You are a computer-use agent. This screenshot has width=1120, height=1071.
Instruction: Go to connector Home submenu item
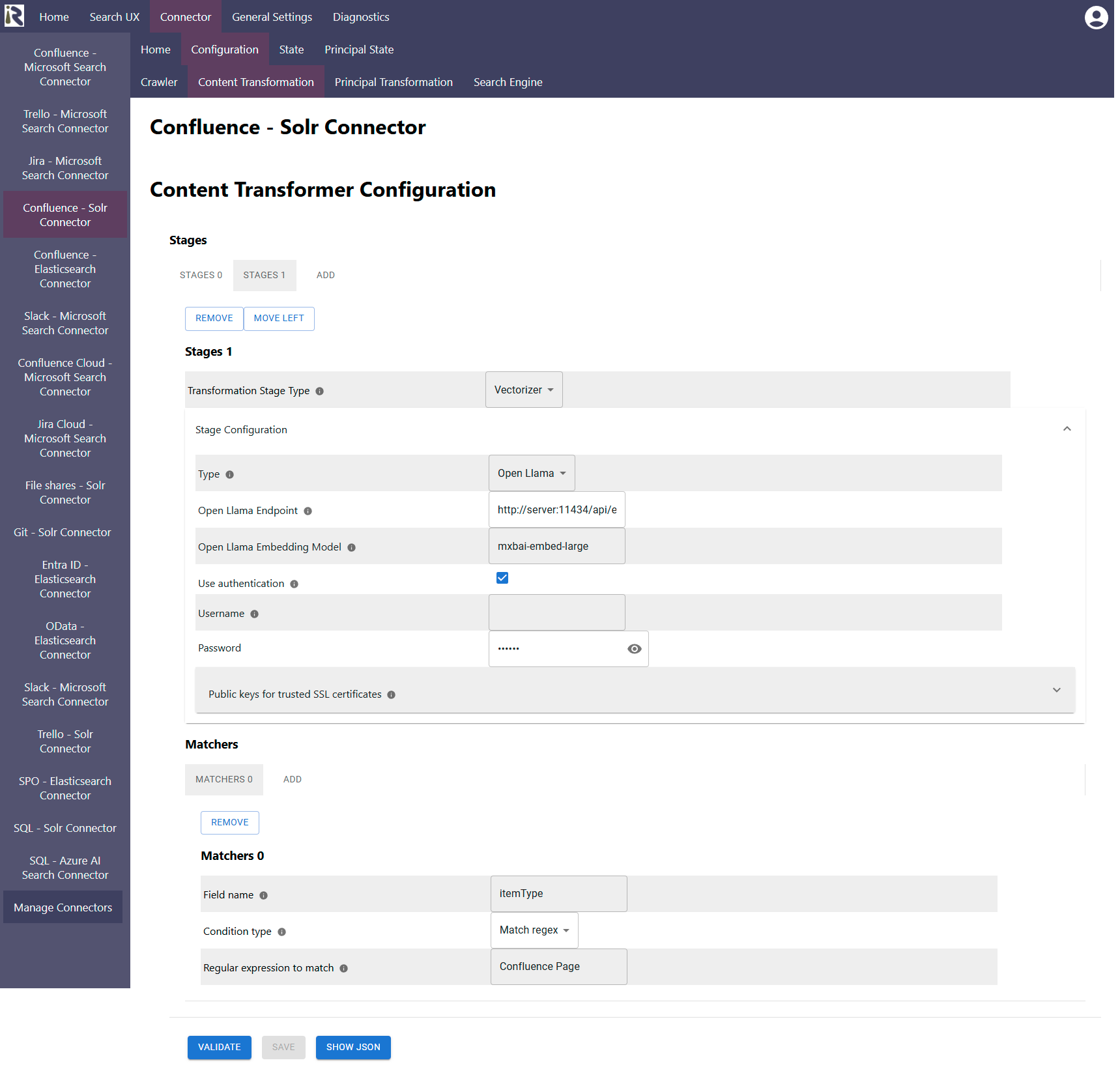(x=156, y=50)
